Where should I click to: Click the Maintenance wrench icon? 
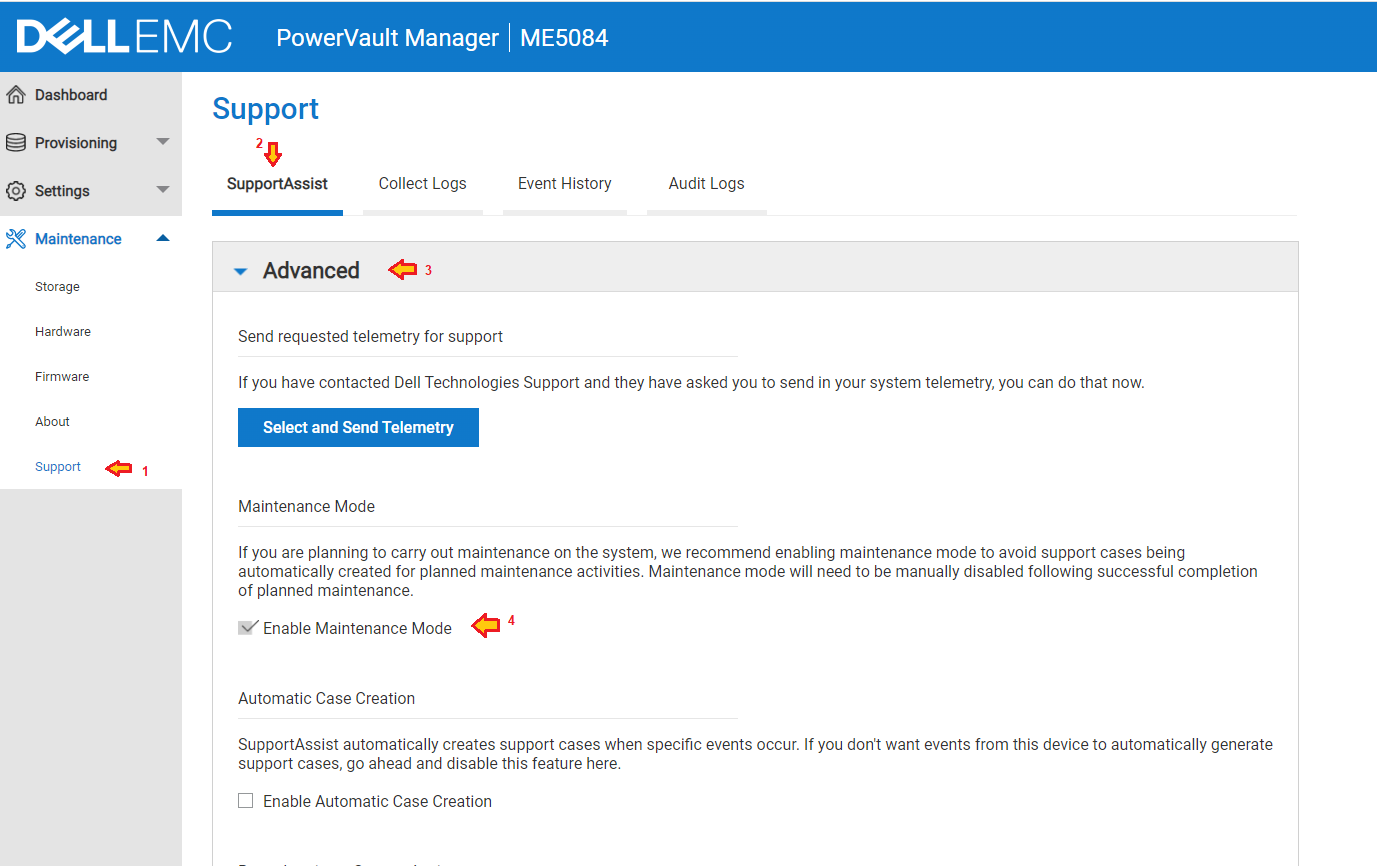click(x=17, y=238)
